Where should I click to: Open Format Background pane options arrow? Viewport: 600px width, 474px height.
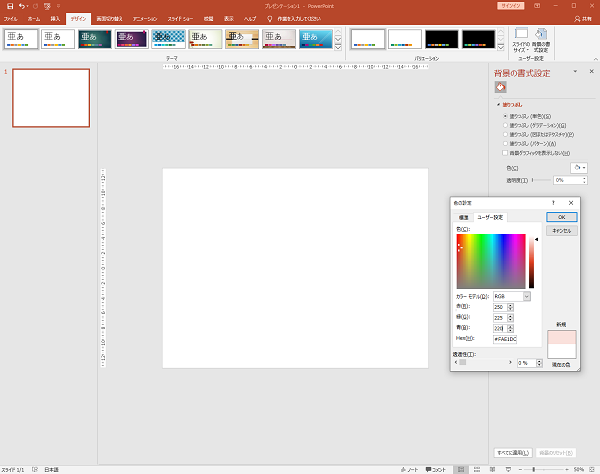point(575,72)
